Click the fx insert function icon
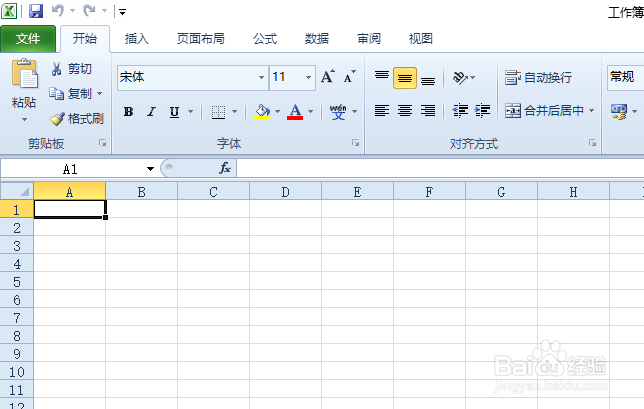644x409 pixels. 225,168
